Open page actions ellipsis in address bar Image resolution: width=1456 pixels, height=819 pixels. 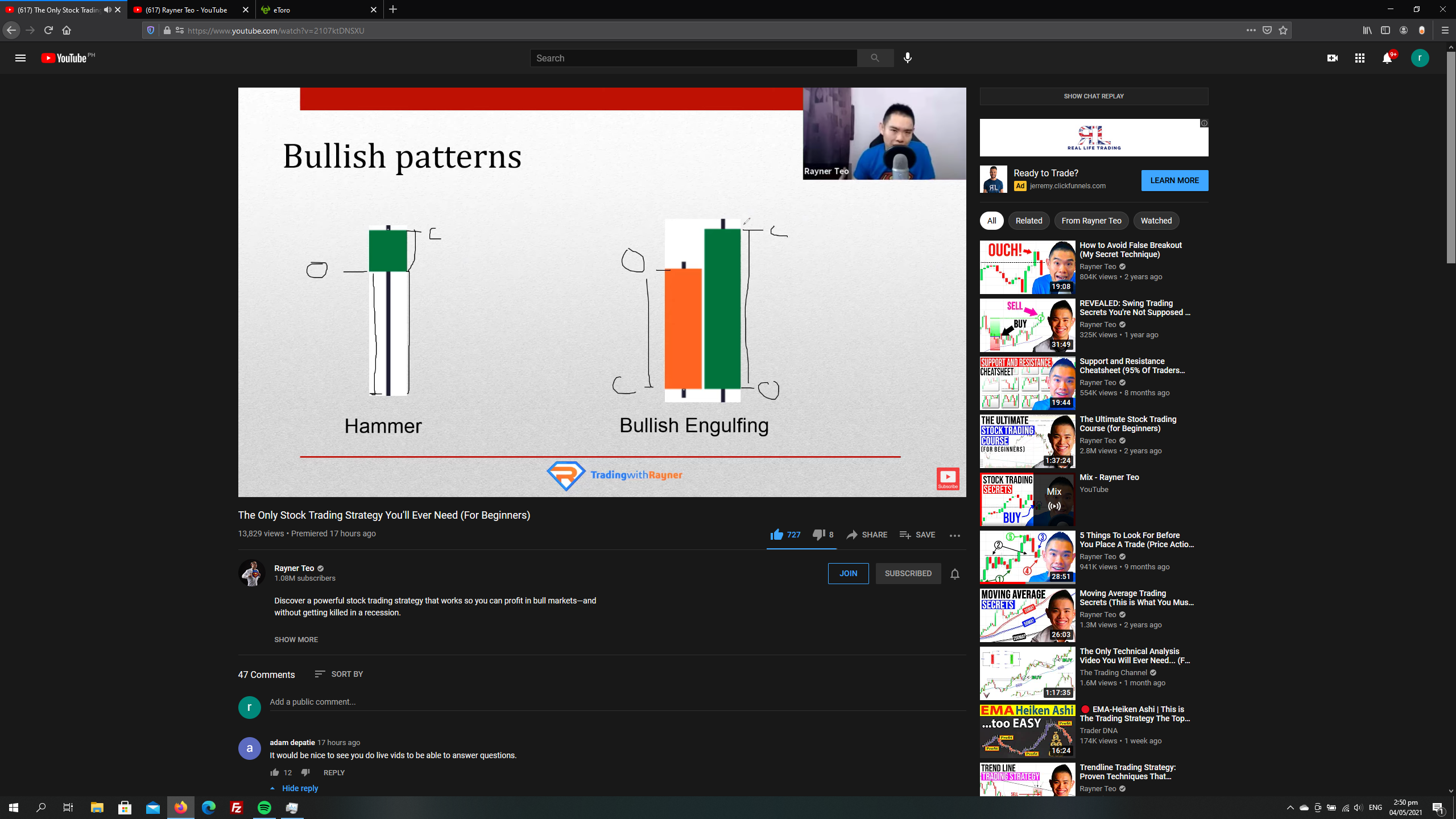click(1251, 30)
